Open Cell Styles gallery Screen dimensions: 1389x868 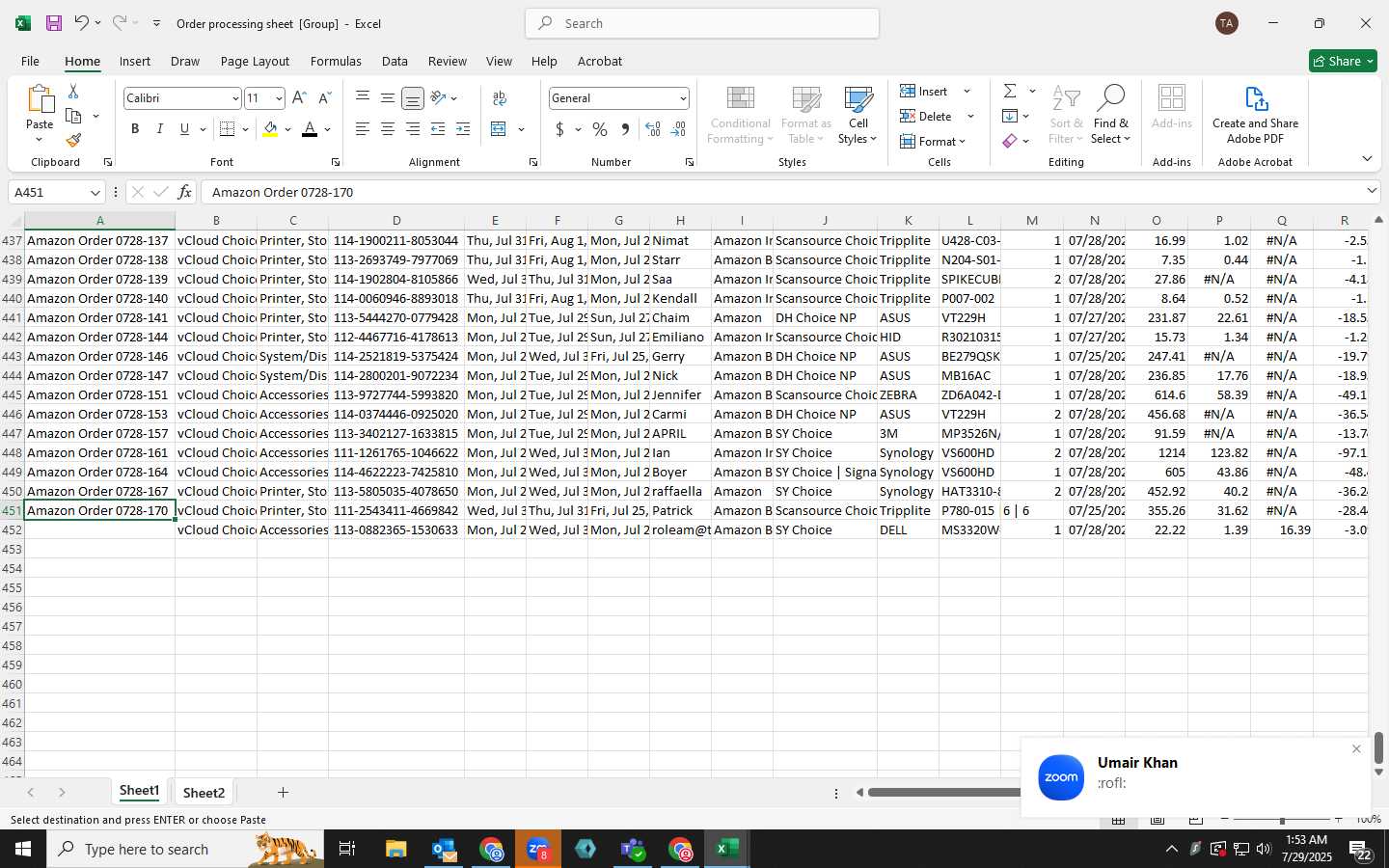tap(858, 116)
